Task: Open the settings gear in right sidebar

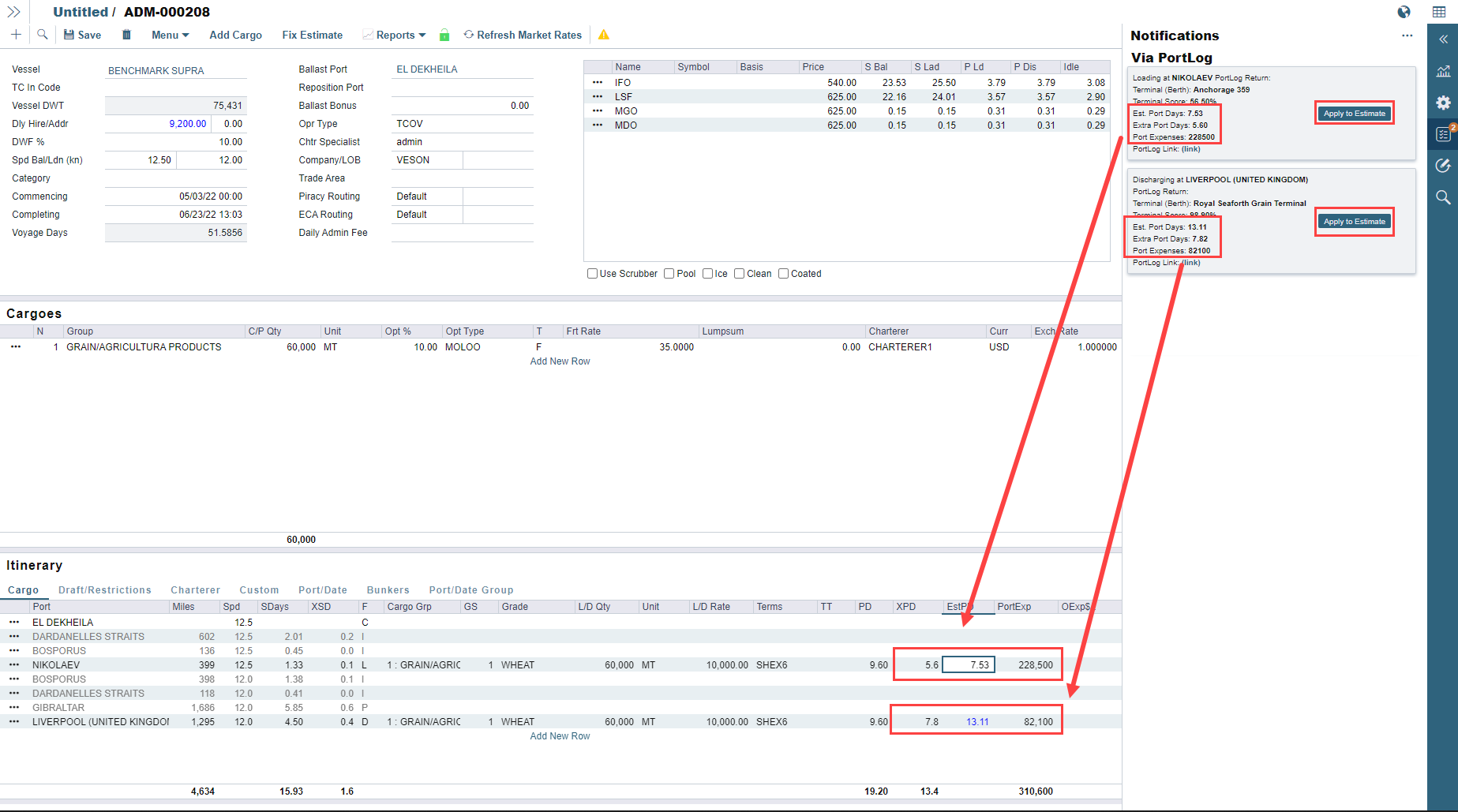Action: point(1443,103)
